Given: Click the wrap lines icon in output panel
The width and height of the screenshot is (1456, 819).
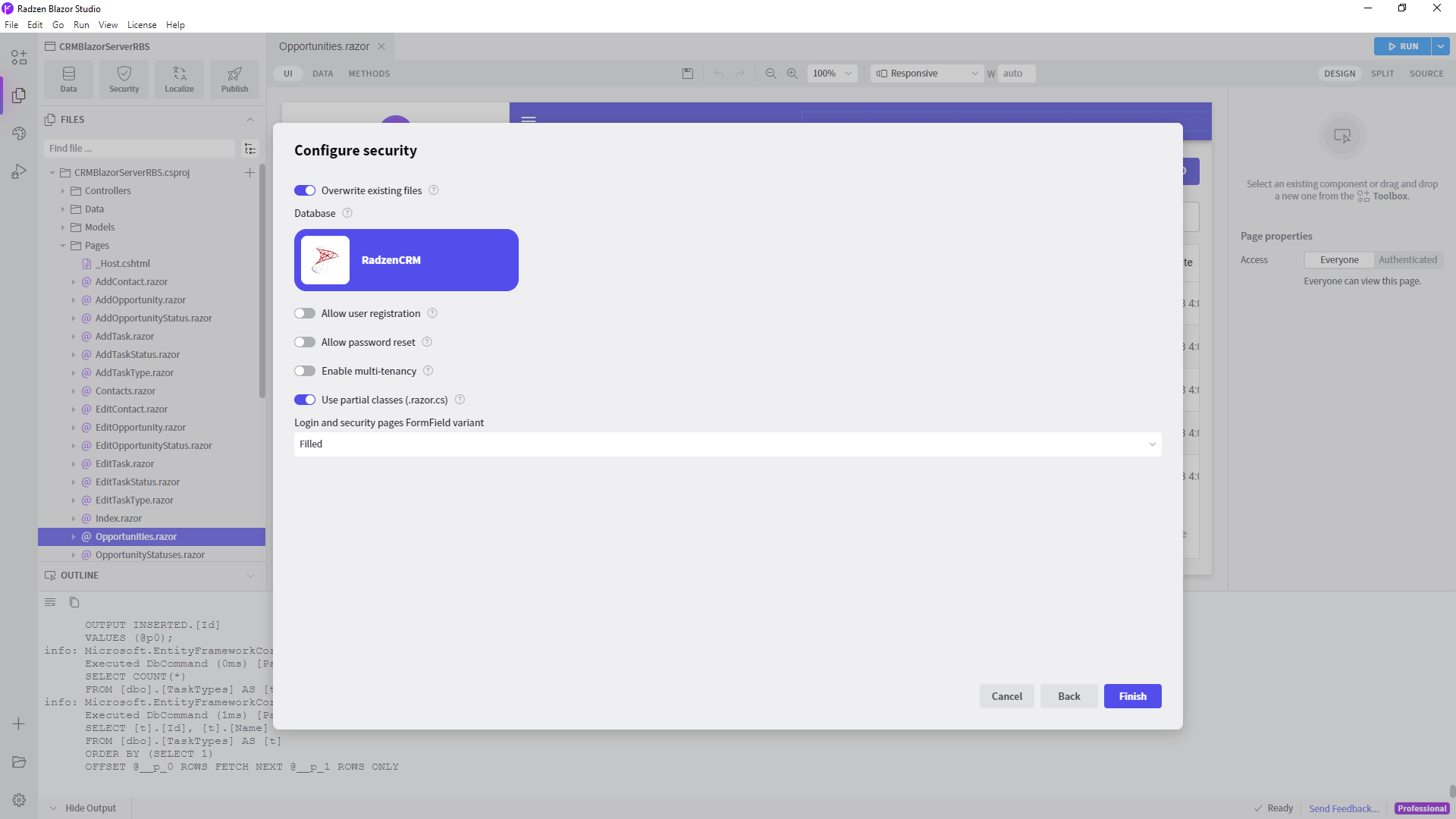Looking at the screenshot, I should [x=50, y=602].
